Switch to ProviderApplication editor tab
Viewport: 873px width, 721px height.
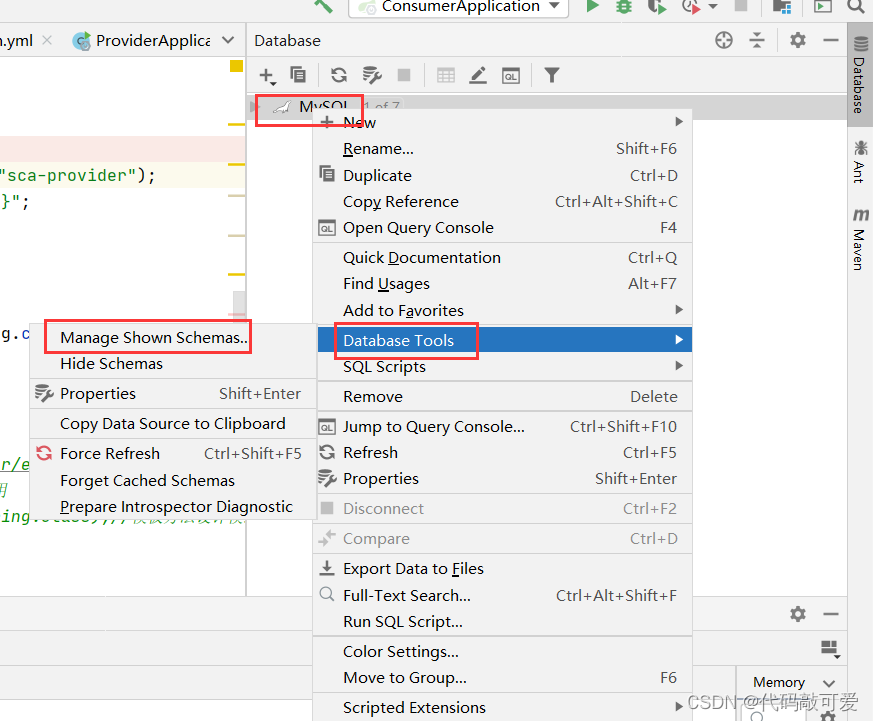142,40
